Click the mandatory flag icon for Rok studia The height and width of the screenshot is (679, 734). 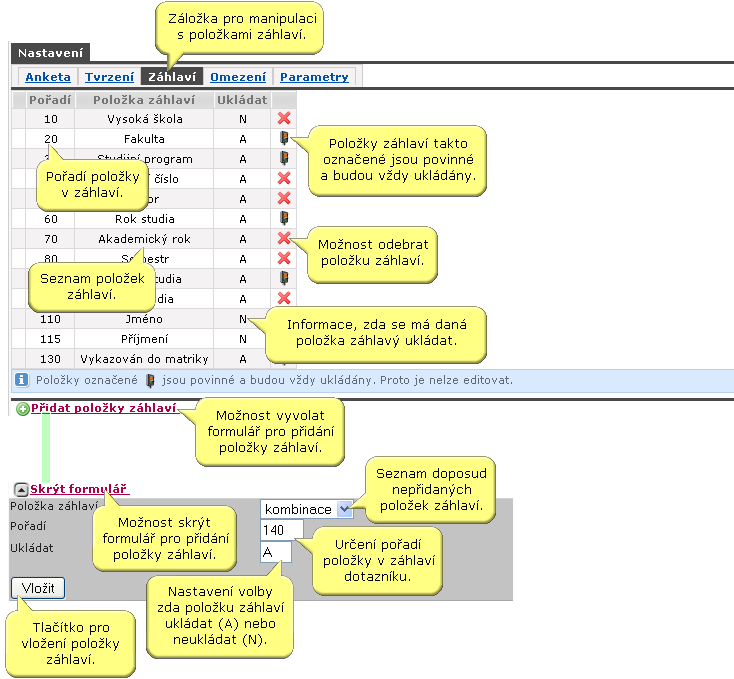coord(284,218)
